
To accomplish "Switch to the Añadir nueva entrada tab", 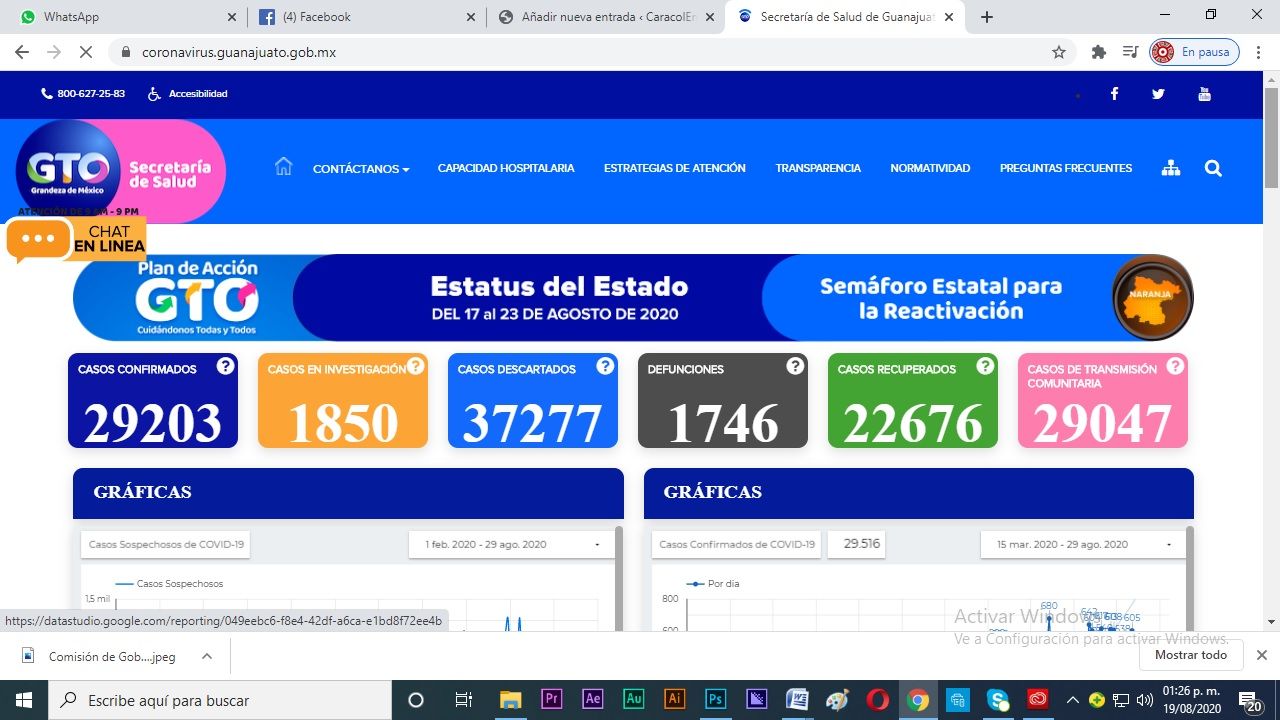I will pos(605,17).
